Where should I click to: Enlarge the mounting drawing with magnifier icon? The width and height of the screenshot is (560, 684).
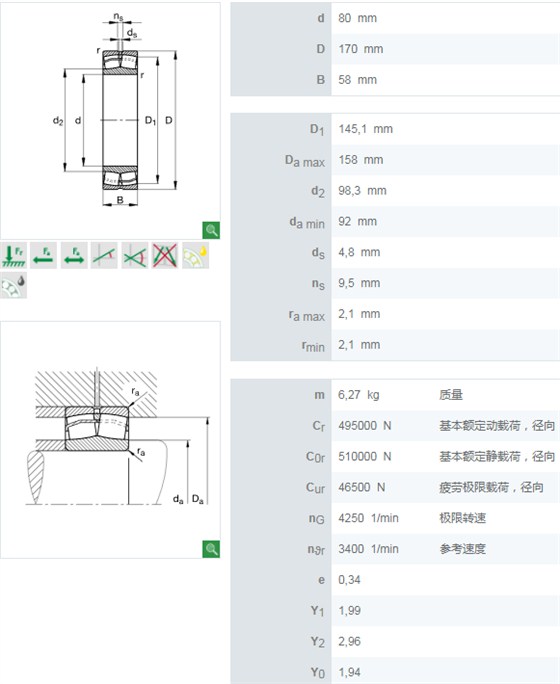pos(211,549)
